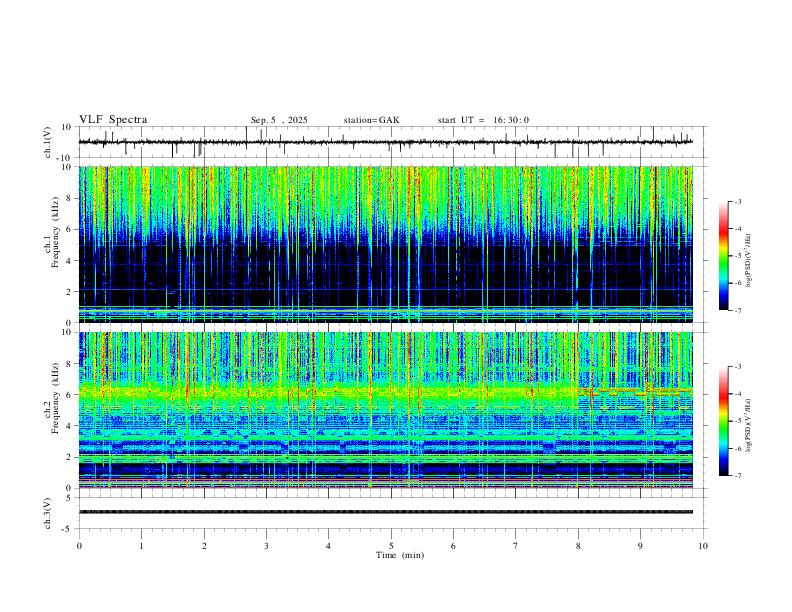Click the 'start UT = 16:30:0' text
This screenshot has height=612, width=792.
(x=483, y=120)
